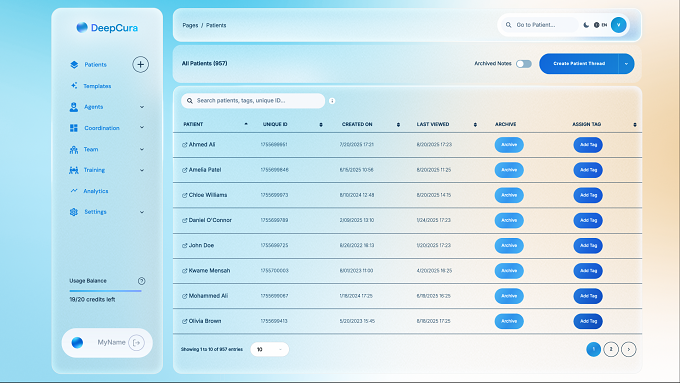Click the Team people icon
Screen dimensions: 680x383
[74, 150]
